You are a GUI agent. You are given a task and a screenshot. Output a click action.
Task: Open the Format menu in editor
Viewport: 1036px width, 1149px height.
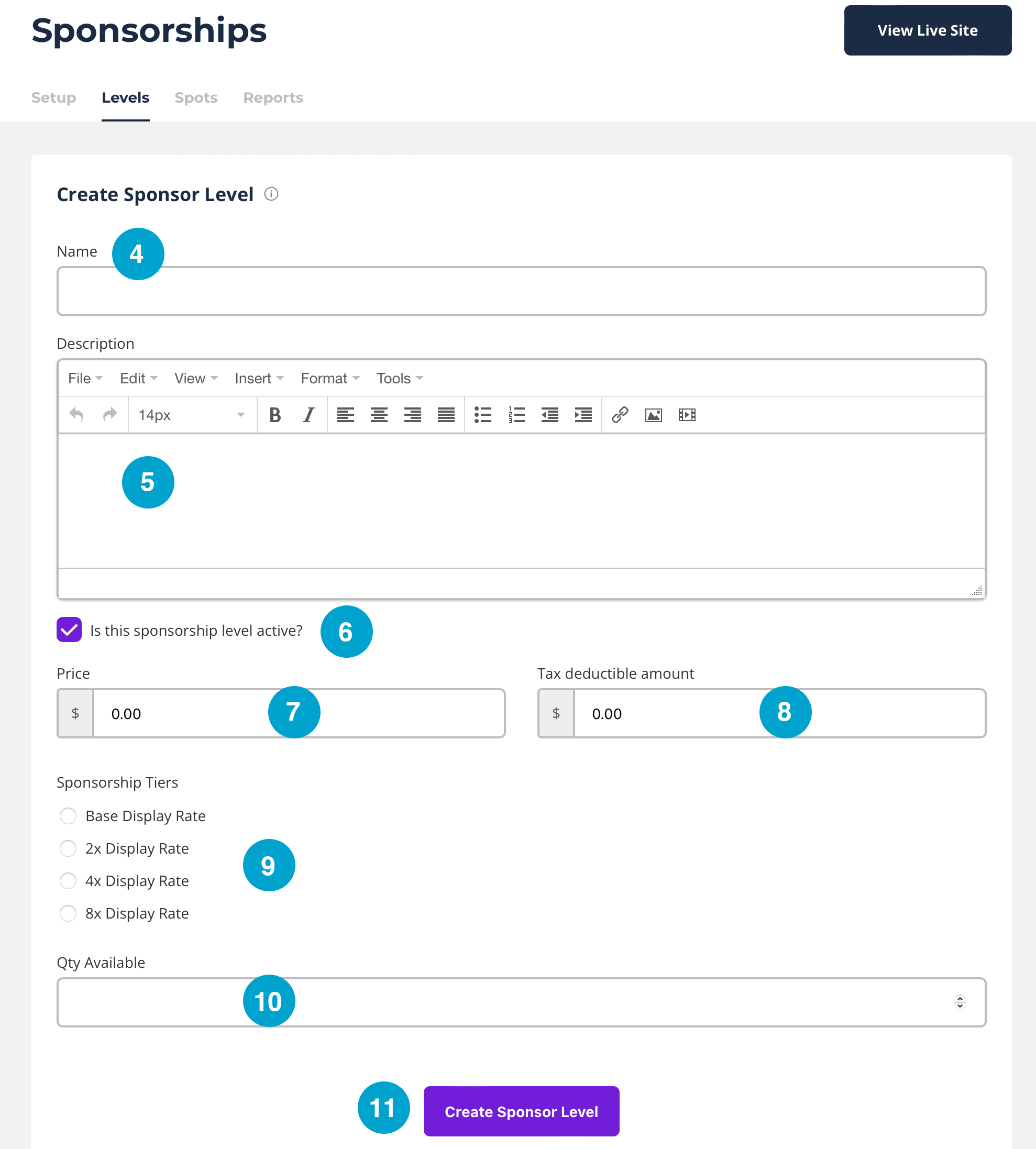tap(329, 379)
